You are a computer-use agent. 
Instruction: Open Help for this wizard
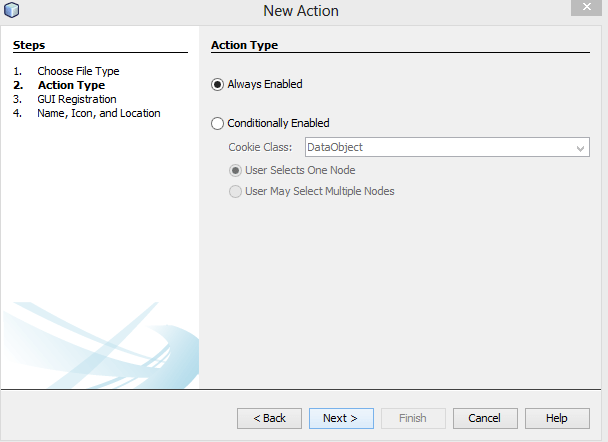coord(557,418)
